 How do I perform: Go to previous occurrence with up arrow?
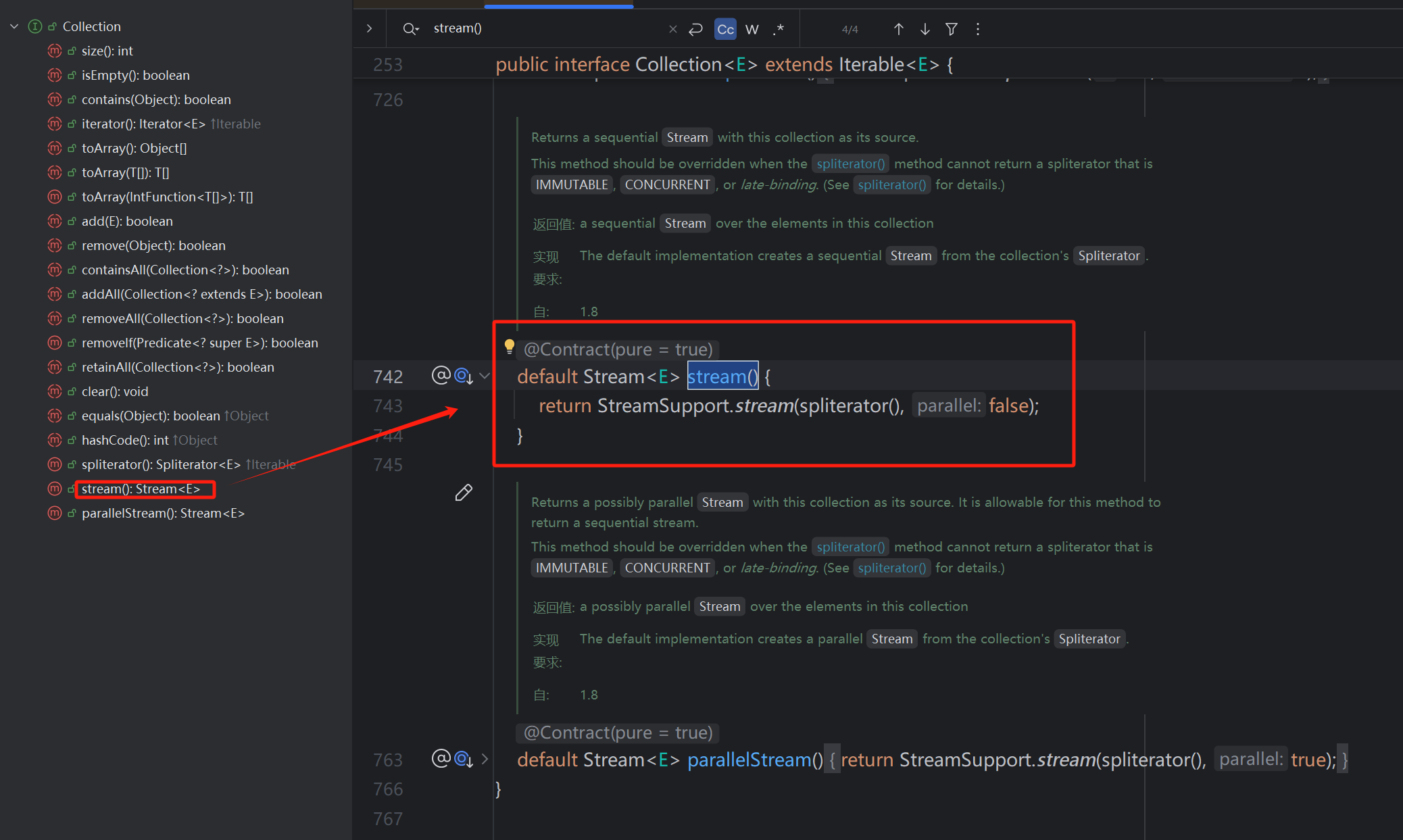(898, 29)
